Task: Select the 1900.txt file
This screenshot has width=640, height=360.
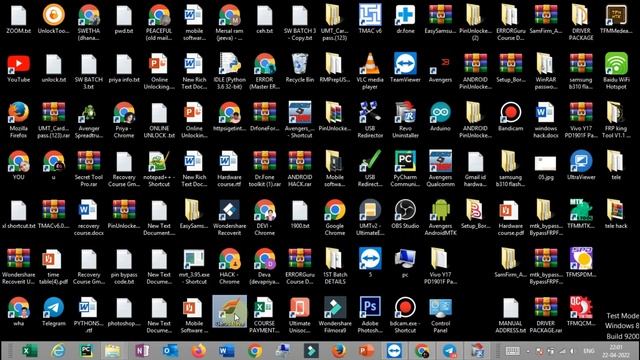Action: click(300, 214)
